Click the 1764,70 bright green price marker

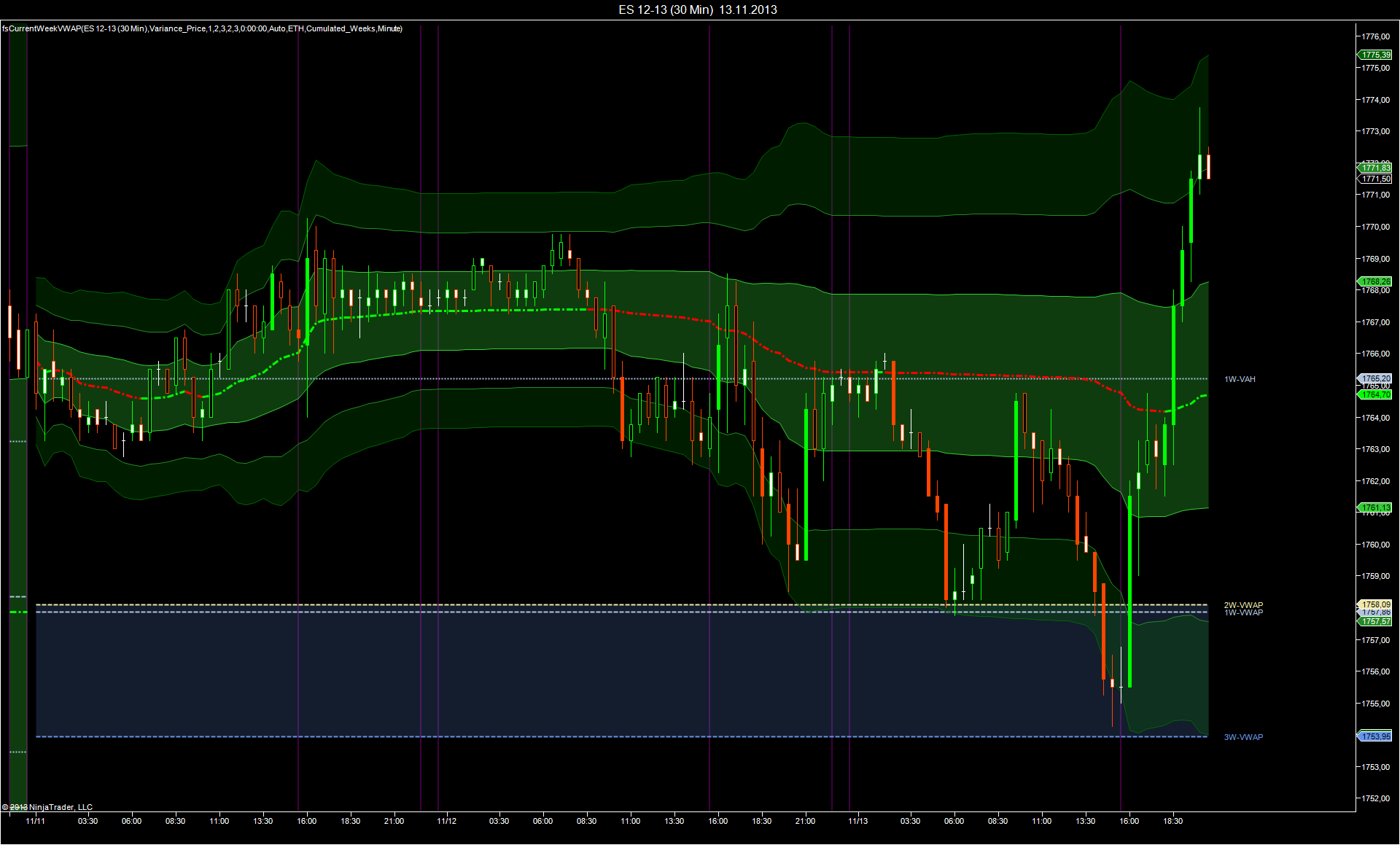pyautogui.click(x=1375, y=395)
